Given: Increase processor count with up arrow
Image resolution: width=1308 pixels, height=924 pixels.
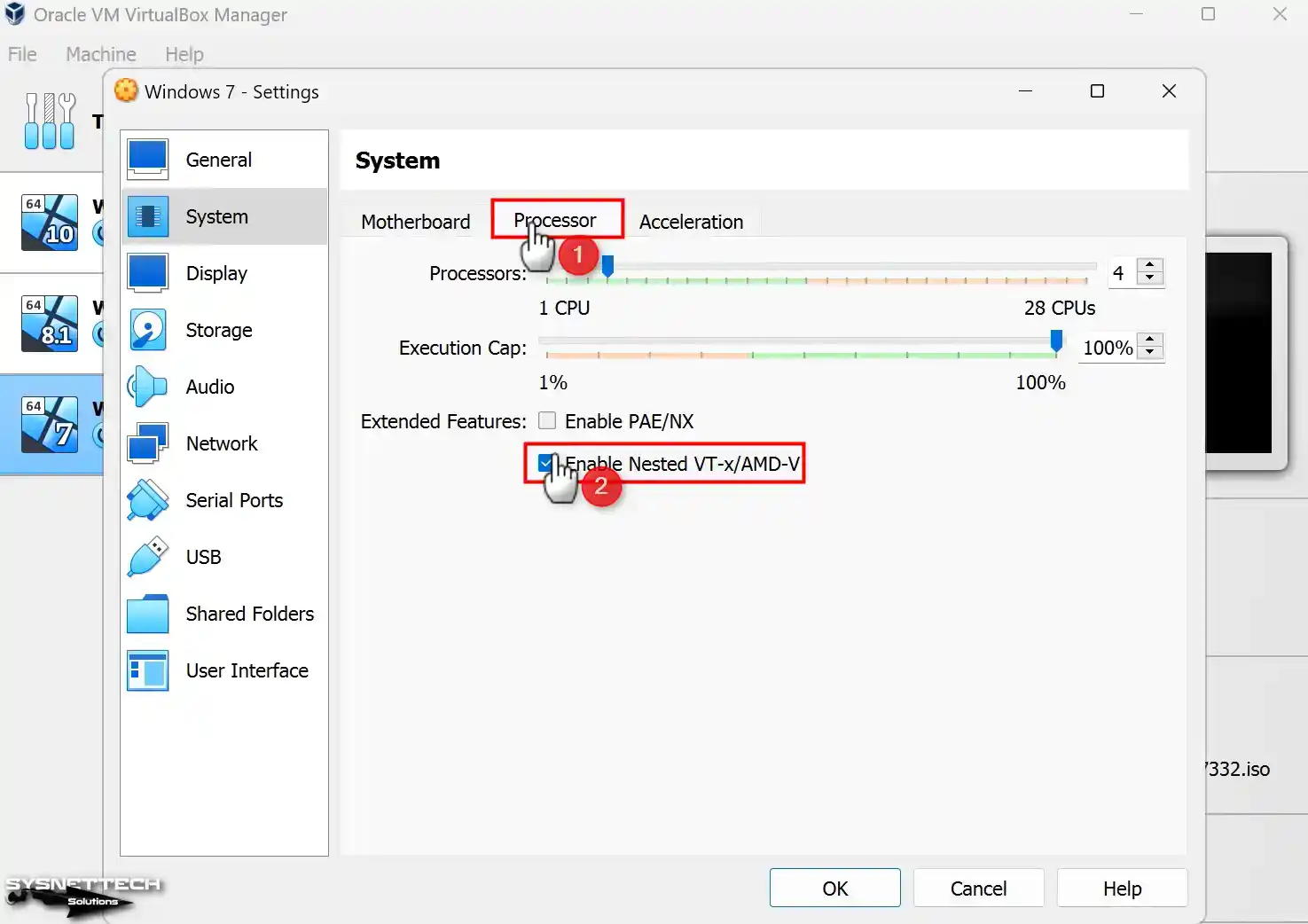Looking at the screenshot, I should coord(1150,265).
